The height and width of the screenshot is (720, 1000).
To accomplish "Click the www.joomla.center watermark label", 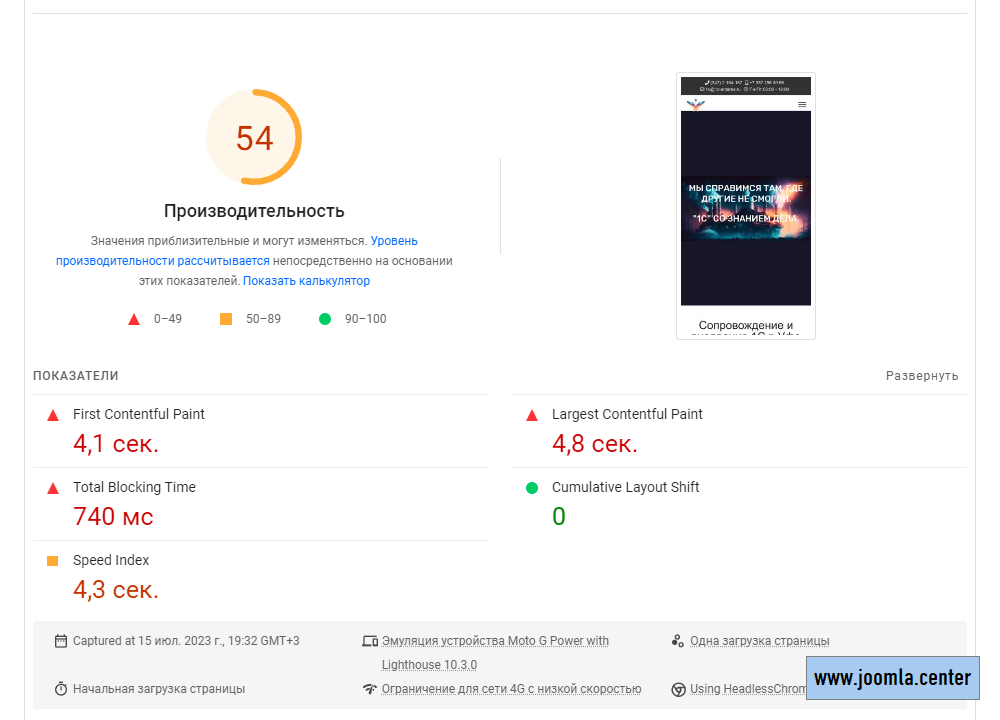I will click(893, 678).
